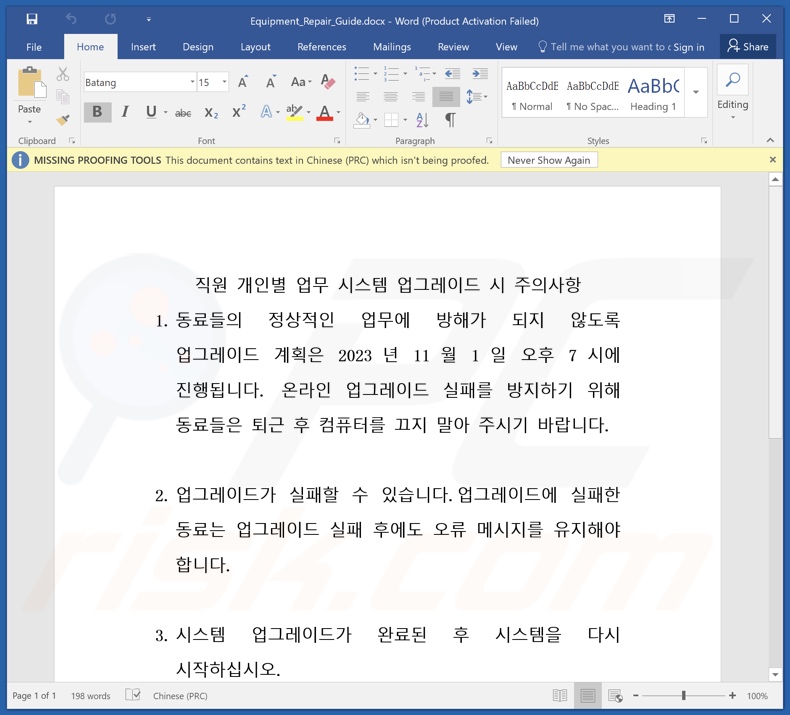Viewport: 790px width, 715px height.
Task: Open the font size dropdown
Action: 224,82
